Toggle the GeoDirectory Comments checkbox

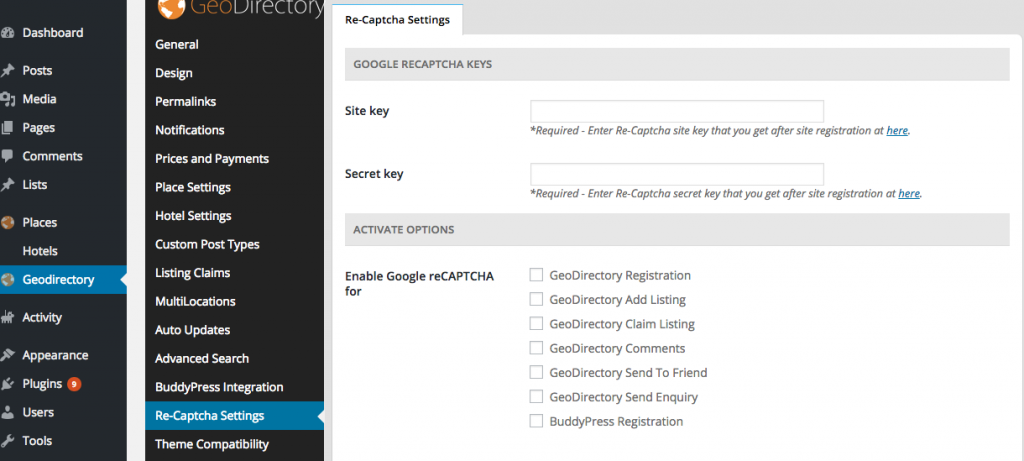(536, 348)
